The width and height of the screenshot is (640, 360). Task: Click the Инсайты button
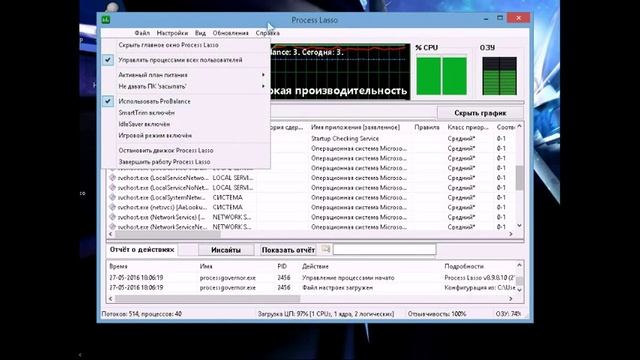tap(226, 250)
